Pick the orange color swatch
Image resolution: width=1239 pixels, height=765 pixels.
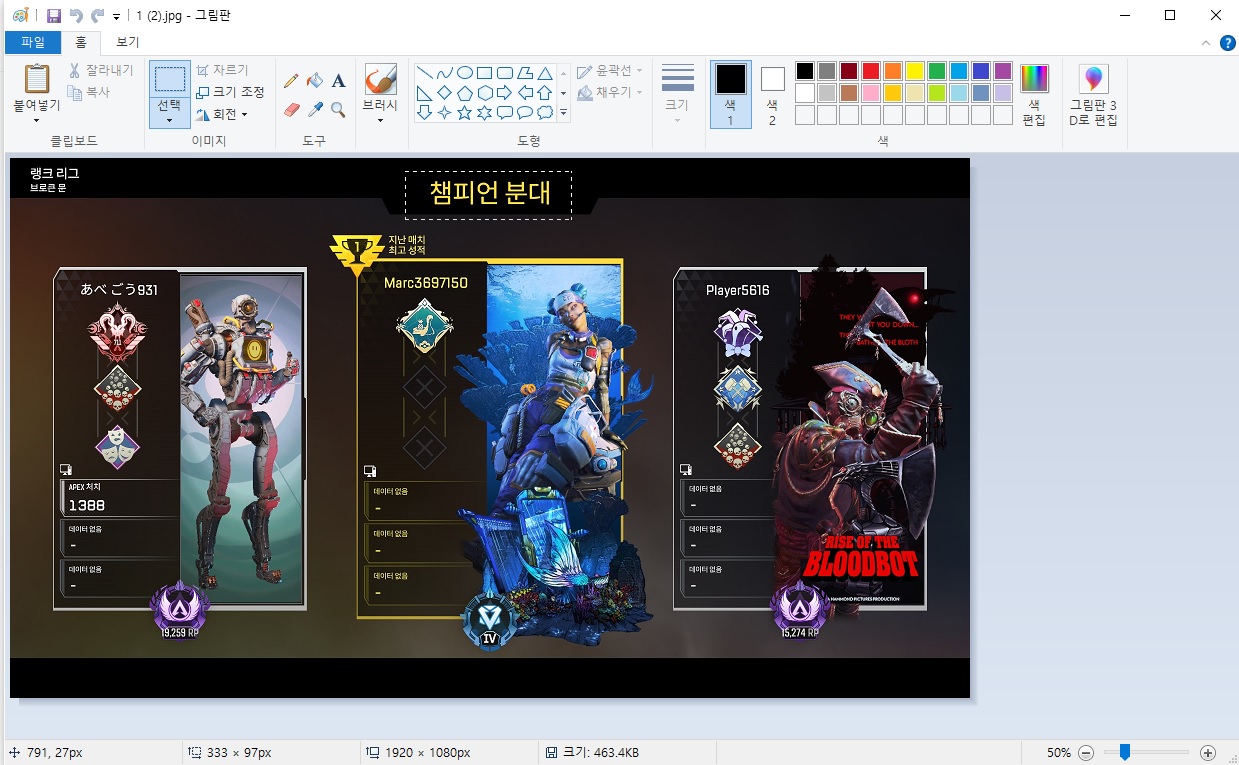click(x=892, y=71)
